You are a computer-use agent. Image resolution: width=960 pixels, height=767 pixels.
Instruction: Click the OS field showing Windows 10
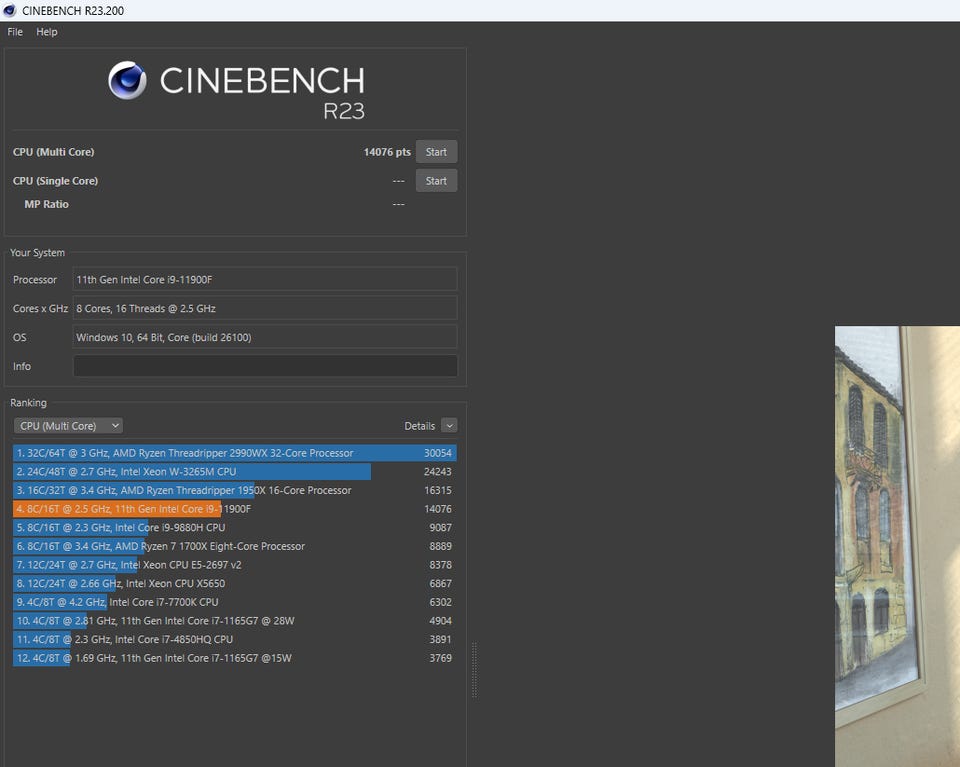coord(264,337)
